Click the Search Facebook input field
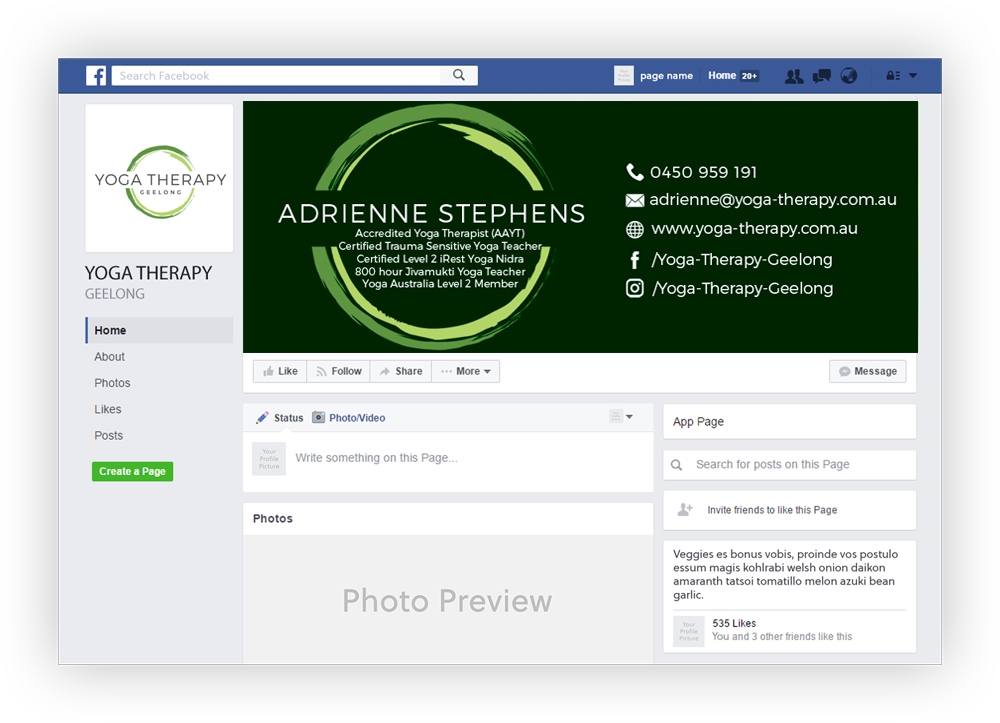 coord(275,75)
